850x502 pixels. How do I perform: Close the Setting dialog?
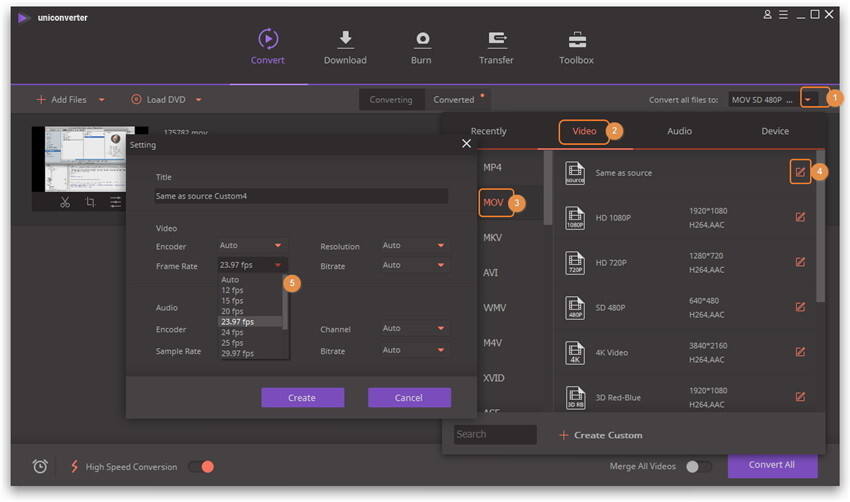coord(466,144)
